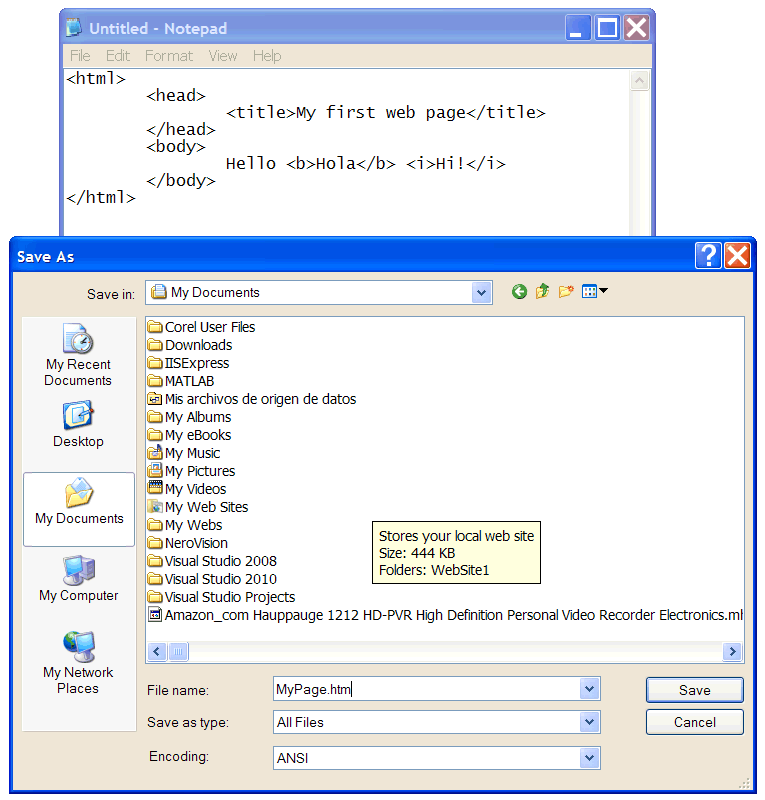Open My Recent Documents in places bar
Viewport: 765px width, 800px height.
pyautogui.click(x=78, y=355)
